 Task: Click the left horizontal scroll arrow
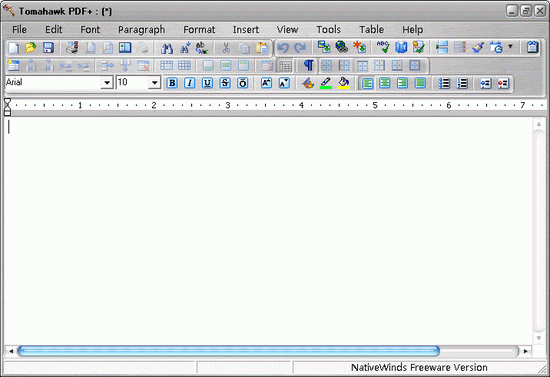point(11,351)
